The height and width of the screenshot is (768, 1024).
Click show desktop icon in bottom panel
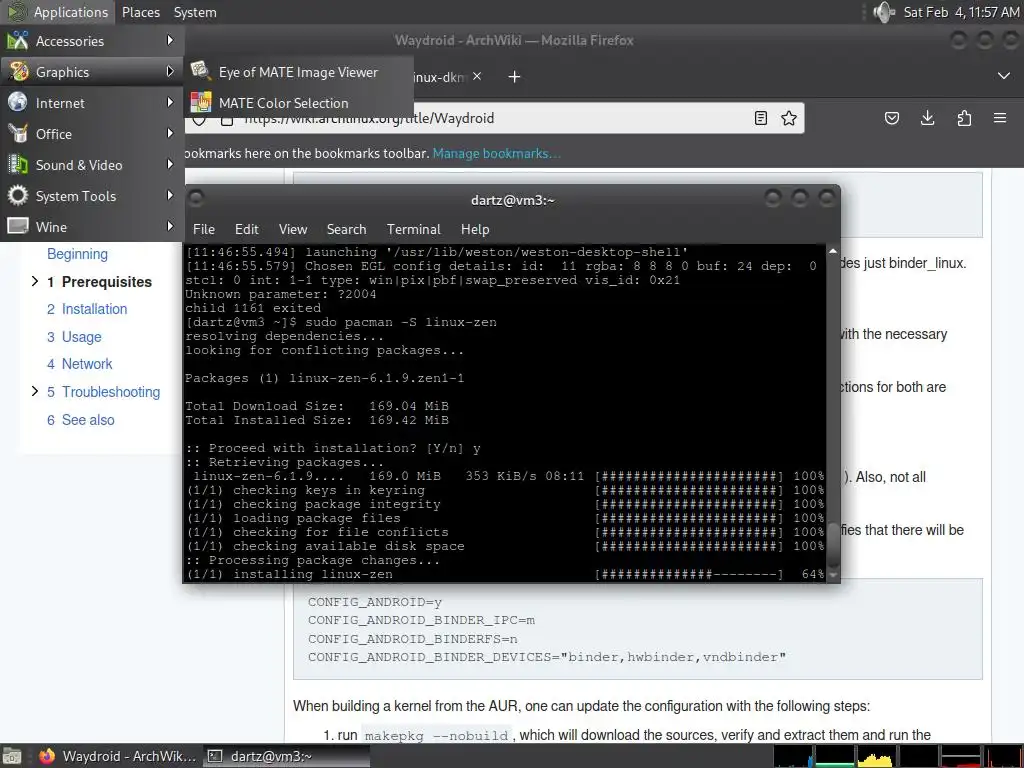pyautogui.click(x=13, y=756)
